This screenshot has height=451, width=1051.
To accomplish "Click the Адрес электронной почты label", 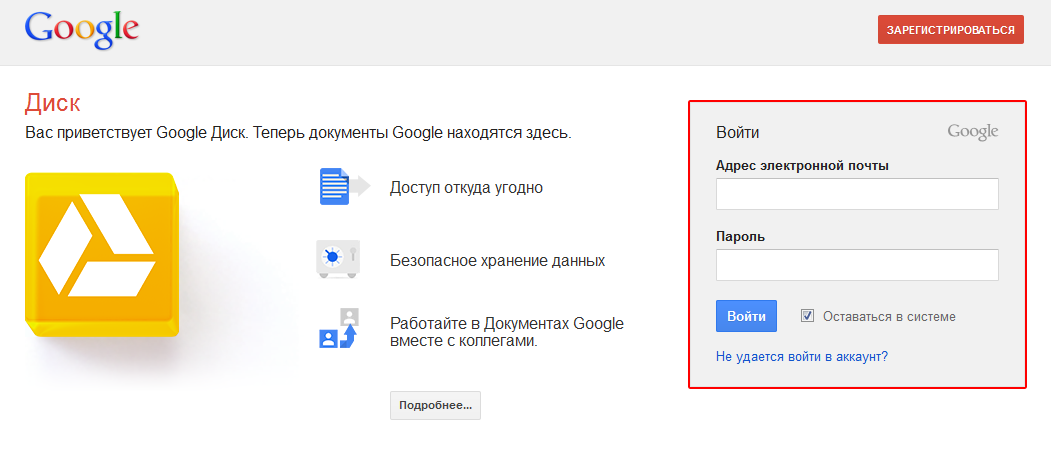I will click(802, 166).
